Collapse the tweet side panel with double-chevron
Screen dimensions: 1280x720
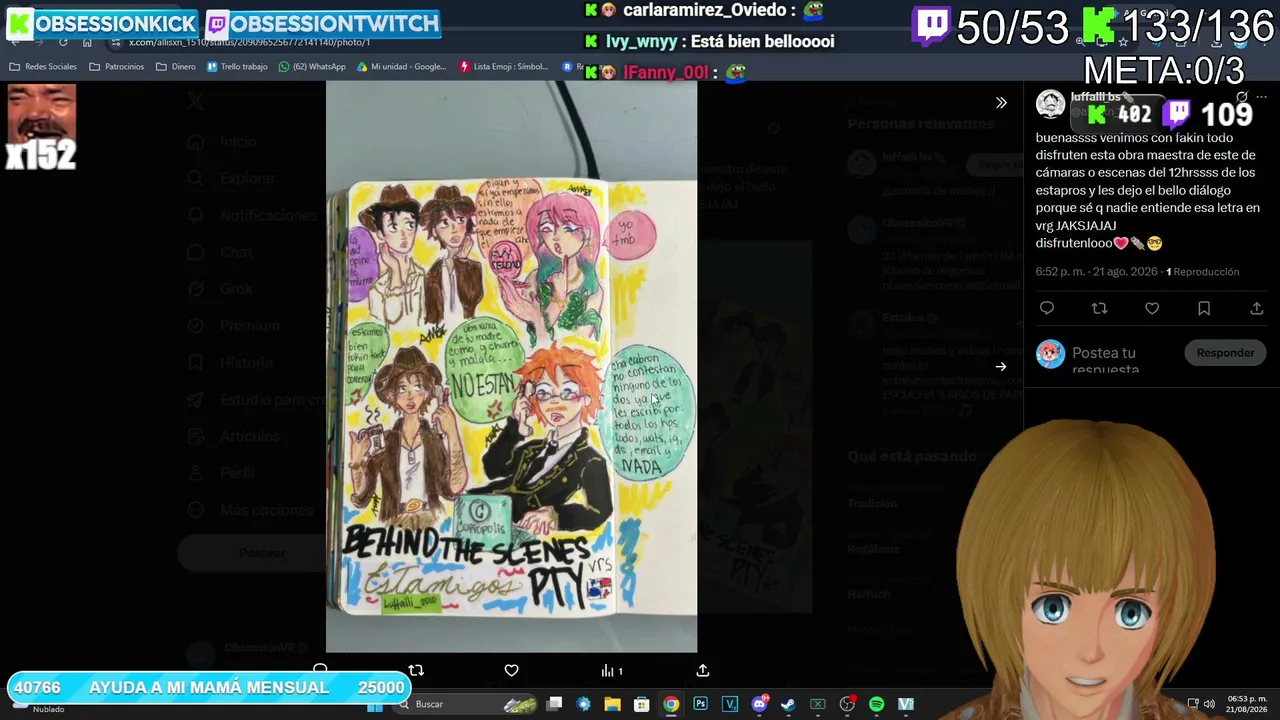tap(1001, 103)
